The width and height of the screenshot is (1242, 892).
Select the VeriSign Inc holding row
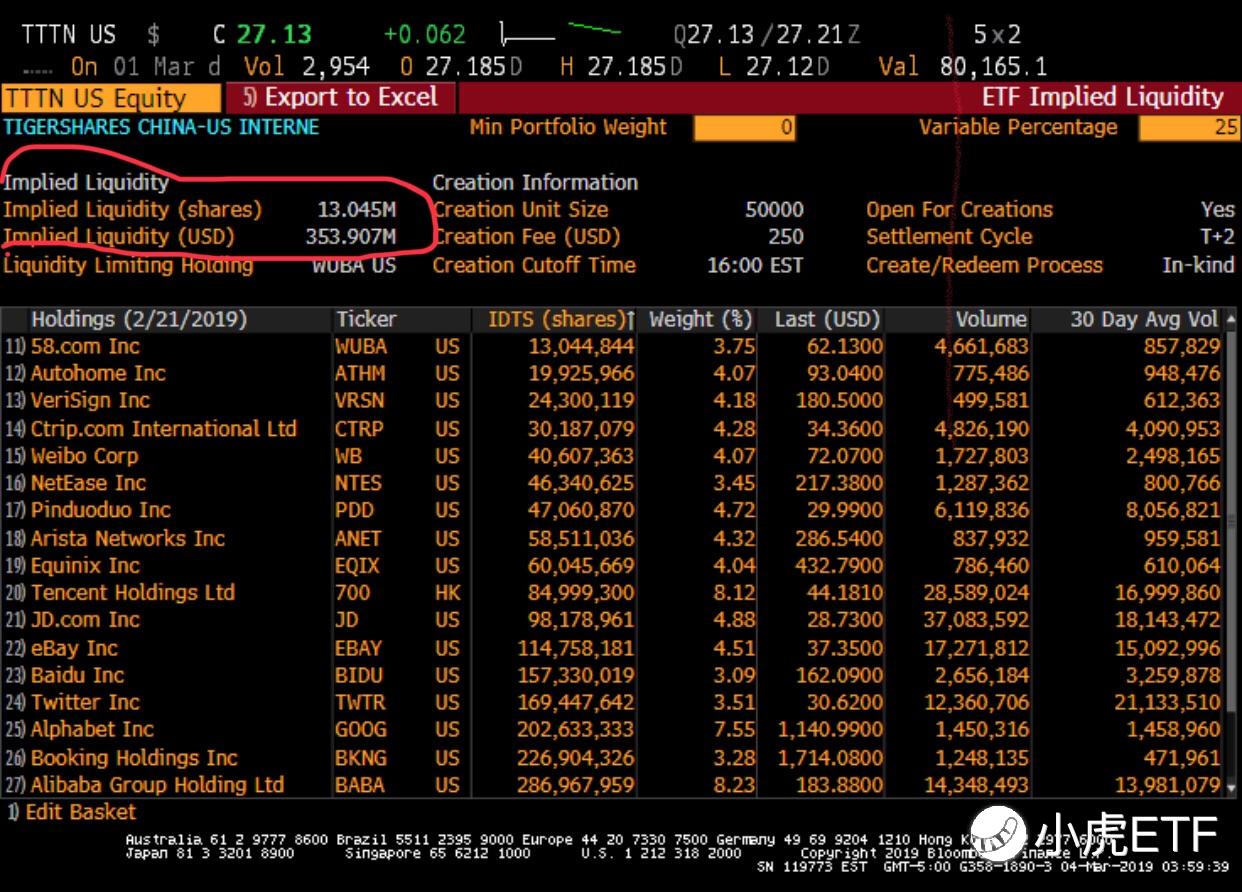(613, 401)
